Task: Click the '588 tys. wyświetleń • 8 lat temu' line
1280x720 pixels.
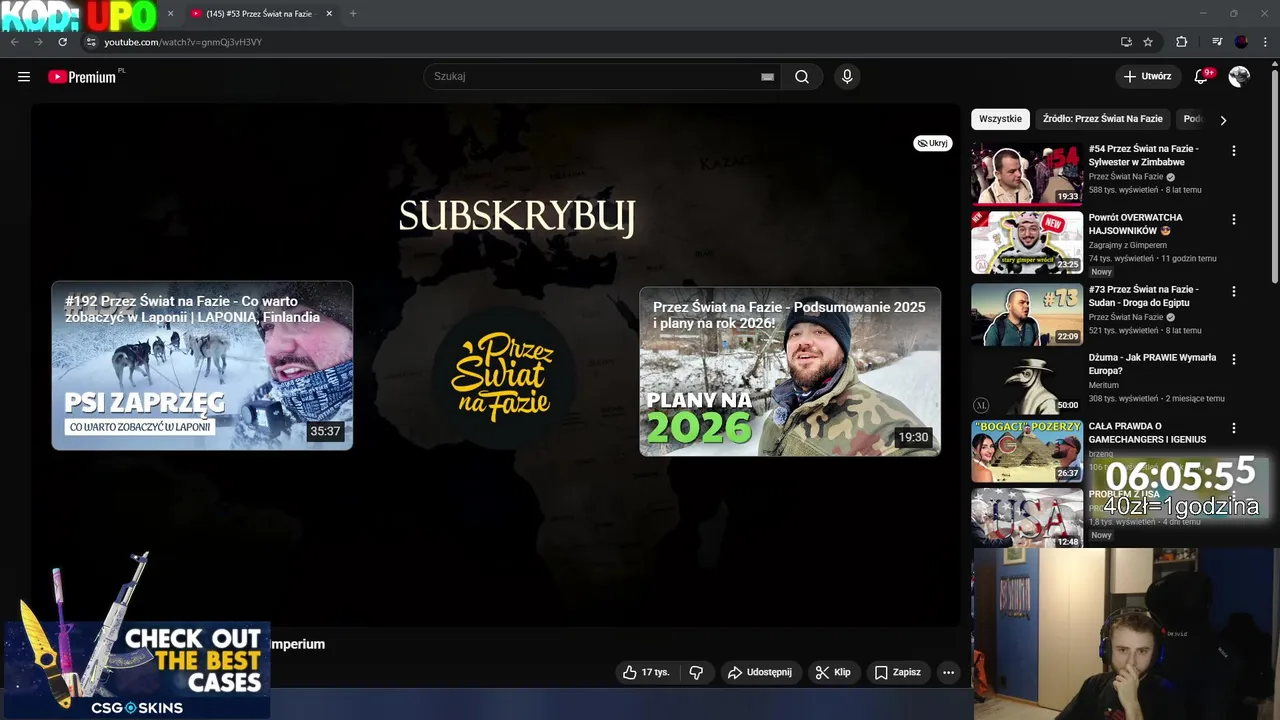Action: tap(1145, 190)
